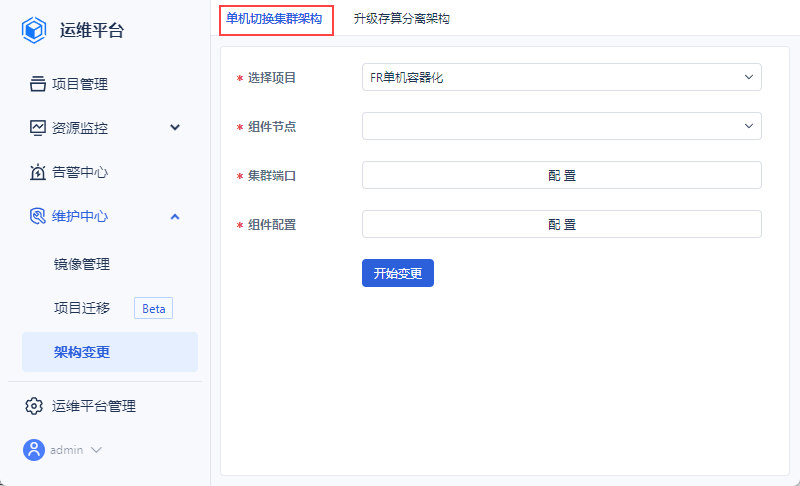Click the 开始变更 button
Image resolution: width=800 pixels, height=486 pixels.
point(397,273)
